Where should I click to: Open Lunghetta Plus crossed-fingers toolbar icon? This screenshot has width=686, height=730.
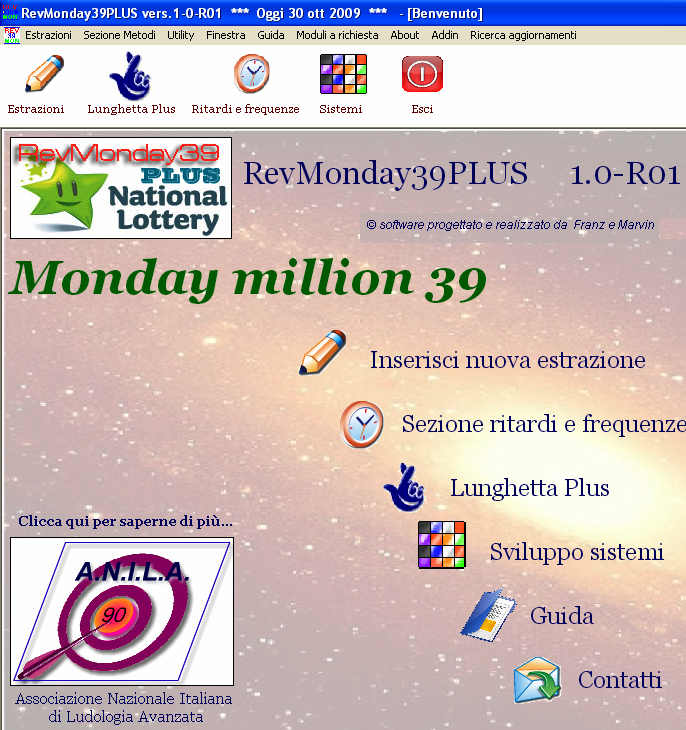(x=130, y=76)
